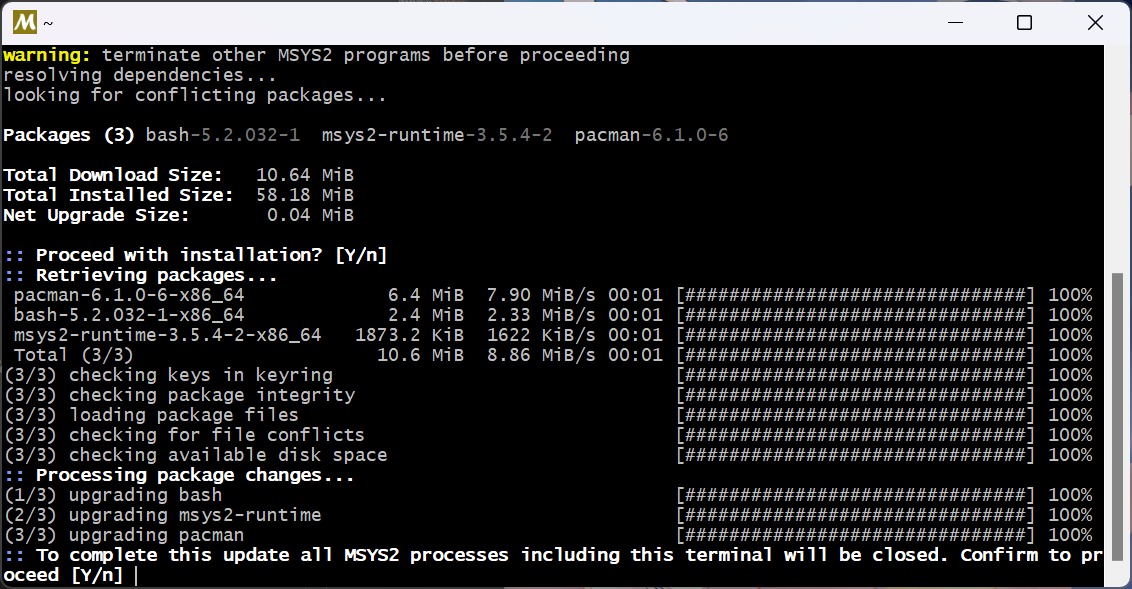Click the msys2-runtime-3.5.4-2 download progress bar
Viewport: 1132px width, 589px height.
[x=855, y=335]
